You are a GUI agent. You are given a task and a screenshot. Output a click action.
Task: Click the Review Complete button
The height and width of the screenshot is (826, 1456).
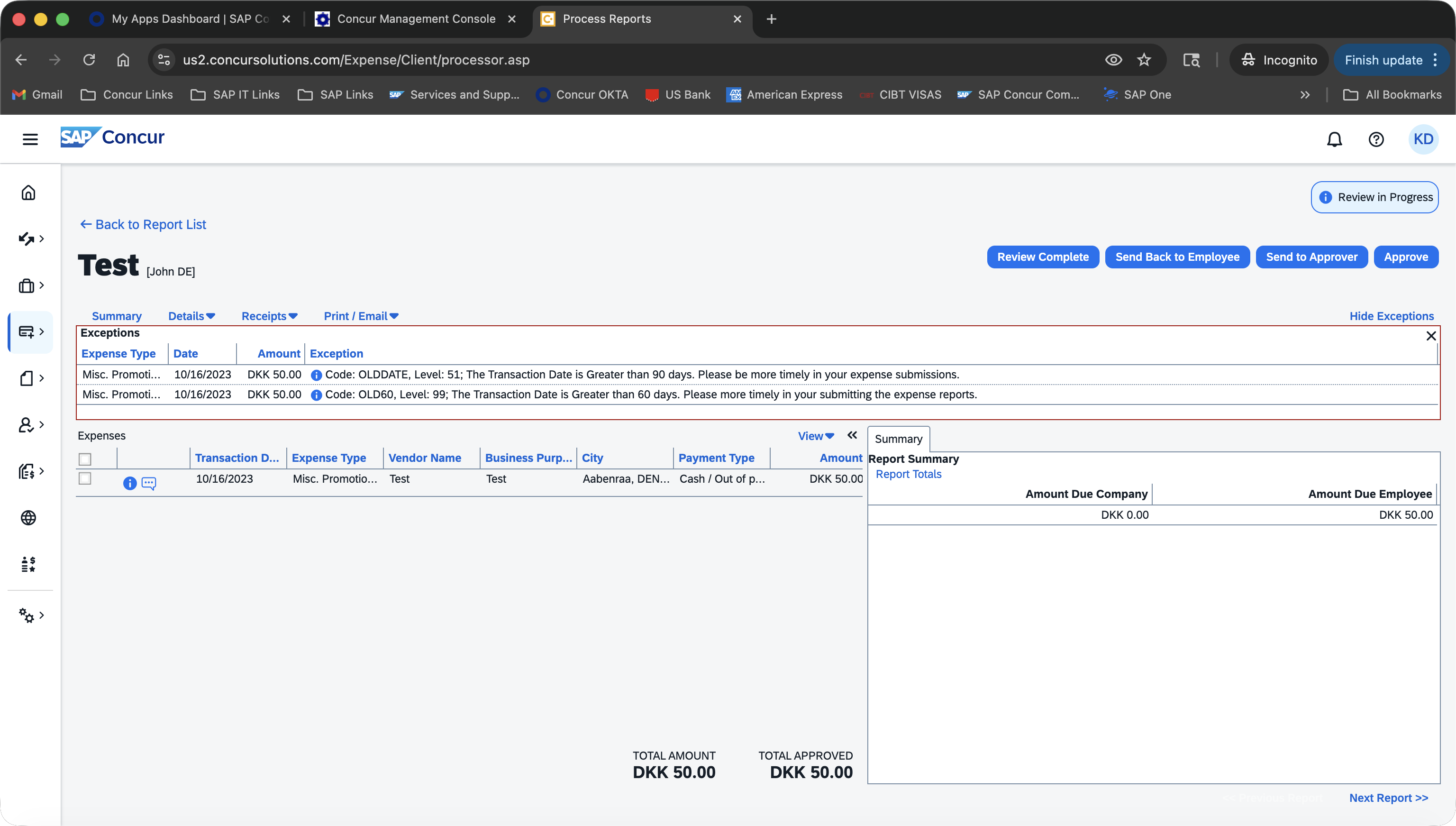1043,257
